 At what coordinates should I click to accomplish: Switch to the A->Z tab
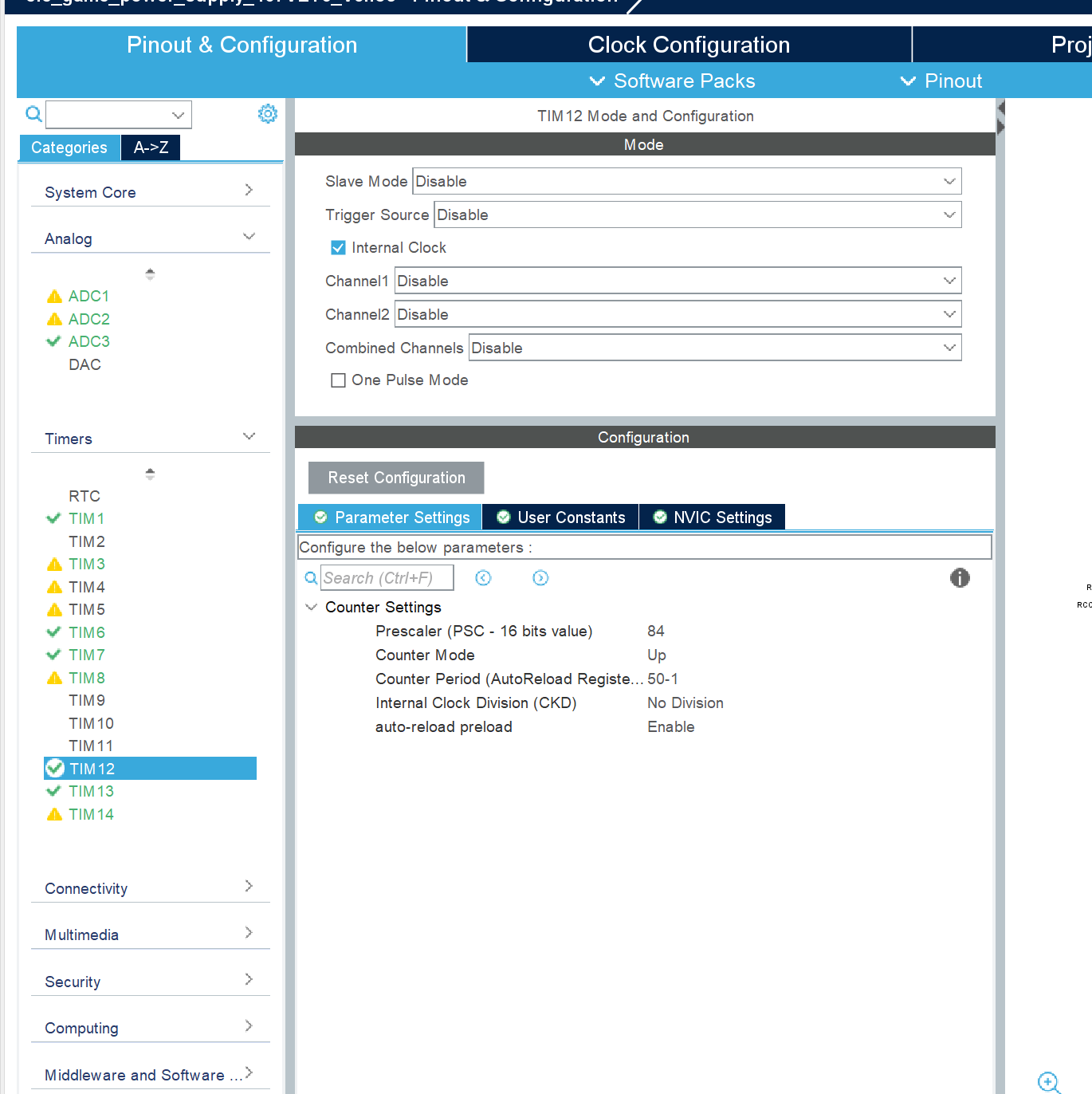[x=151, y=148]
